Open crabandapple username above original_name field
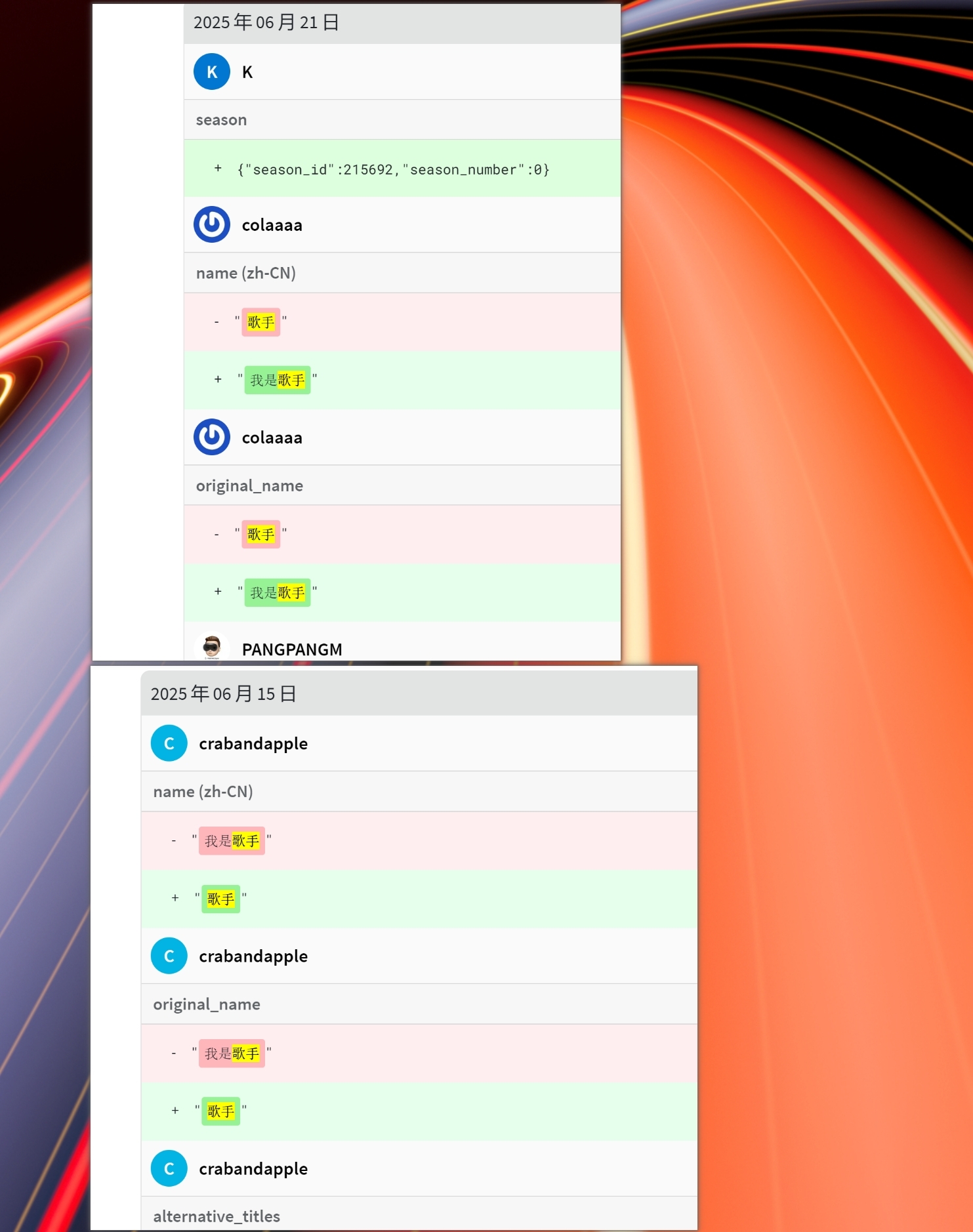 253,956
